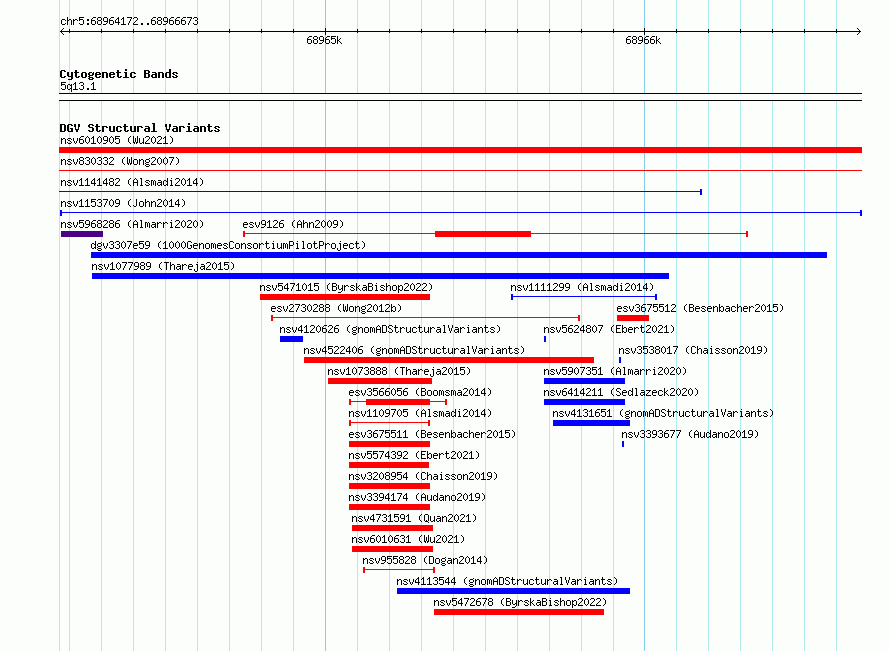Screen dimensions: 890x651
Task: Select the thick red esv9126 segment
Action: (x=483, y=234)
